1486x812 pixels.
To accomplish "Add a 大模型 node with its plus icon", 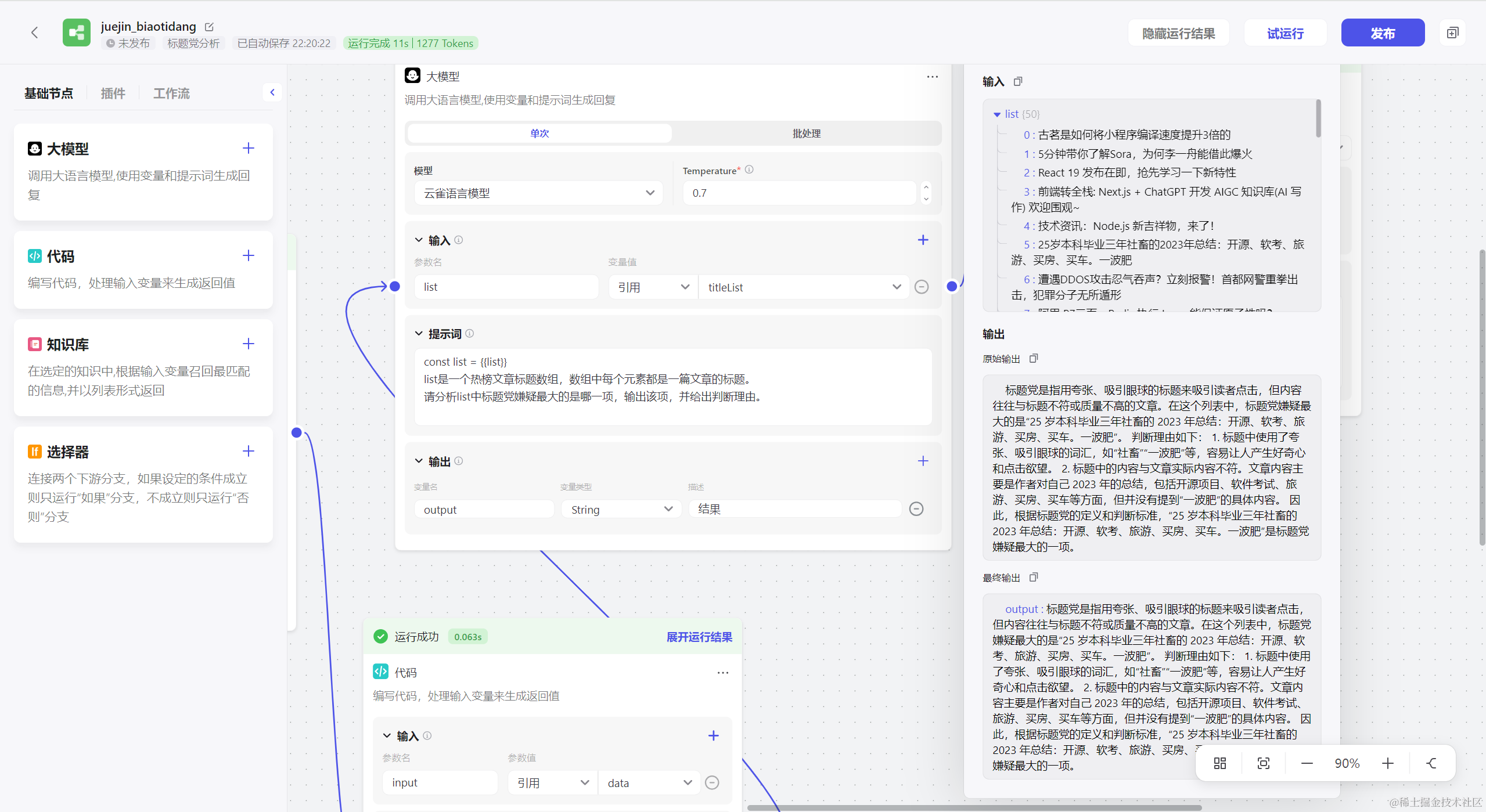I will [x=249, y=149].
